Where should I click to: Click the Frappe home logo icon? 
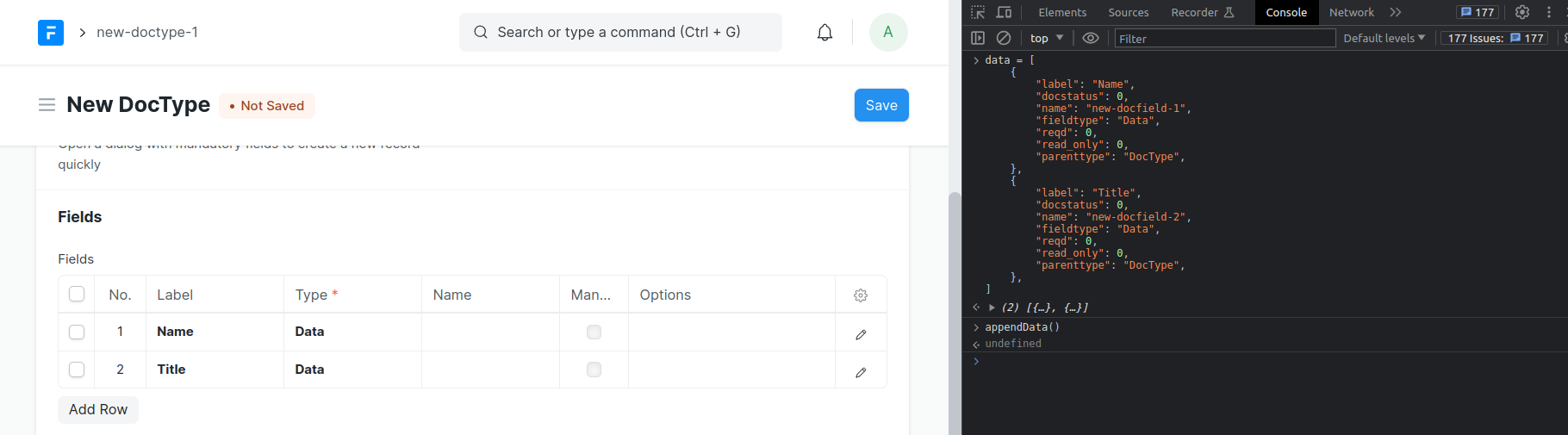(51, 33)
